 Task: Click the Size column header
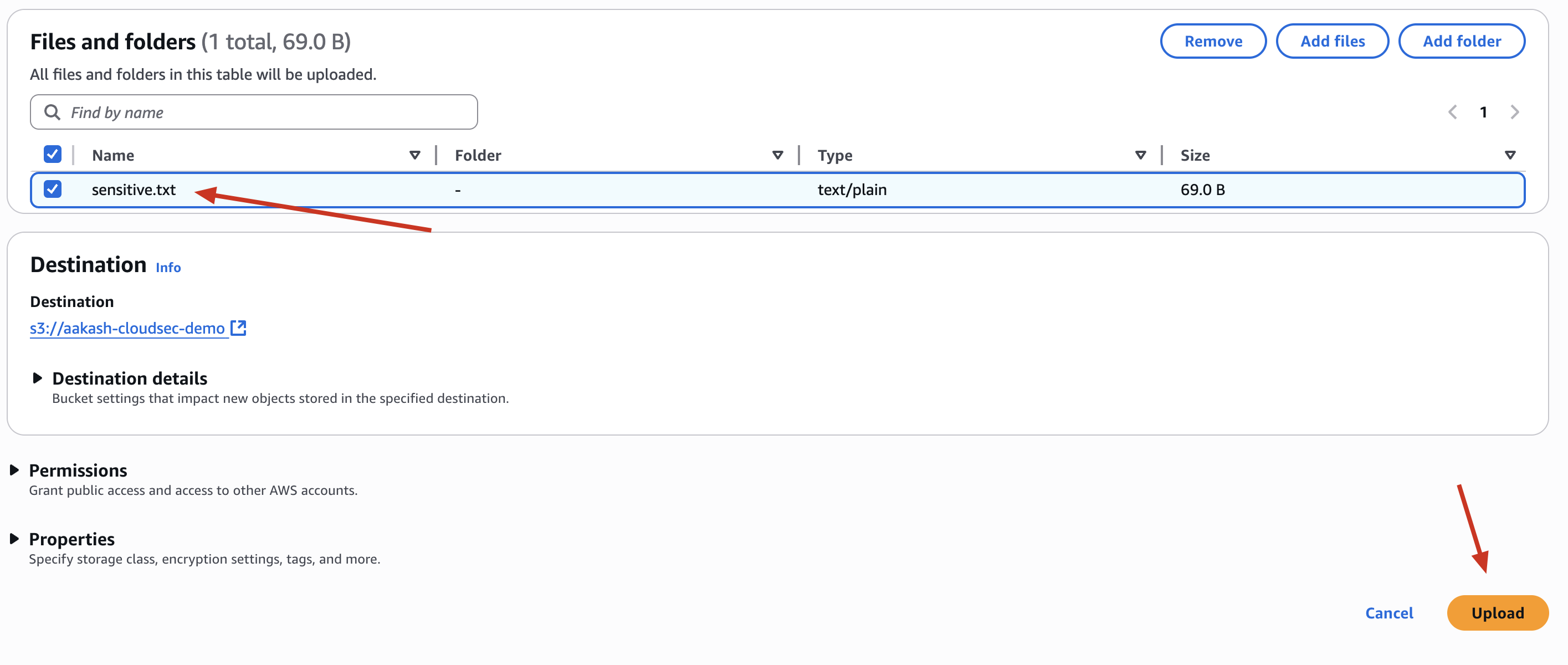point(1195,155)
